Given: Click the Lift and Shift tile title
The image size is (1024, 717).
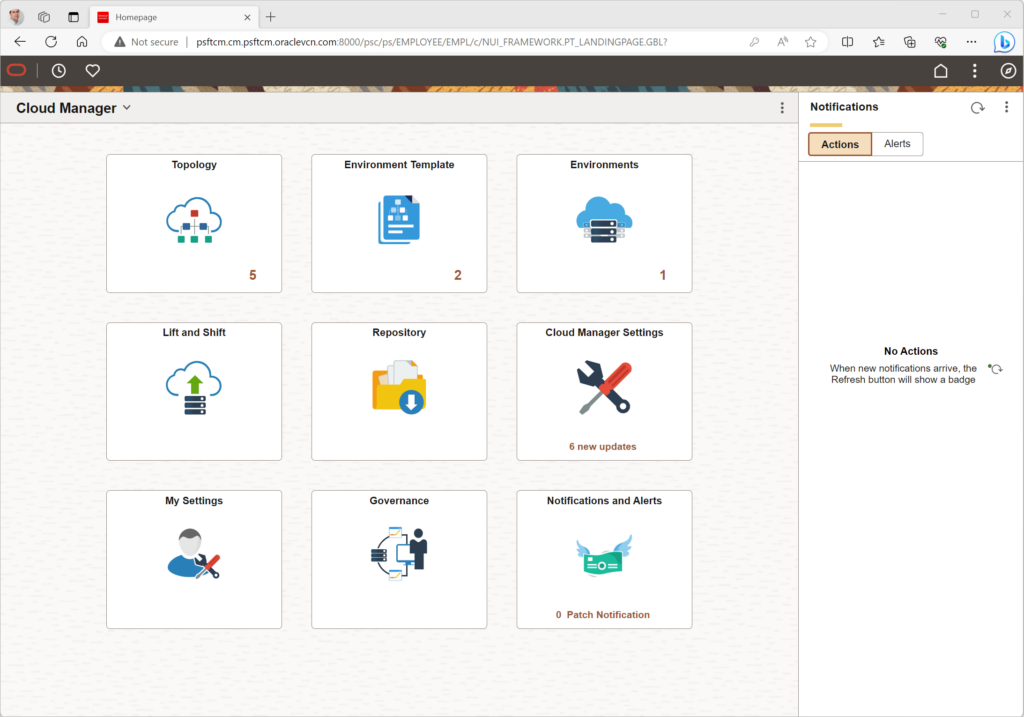Looking at the screenshot, I should [194, 332].
